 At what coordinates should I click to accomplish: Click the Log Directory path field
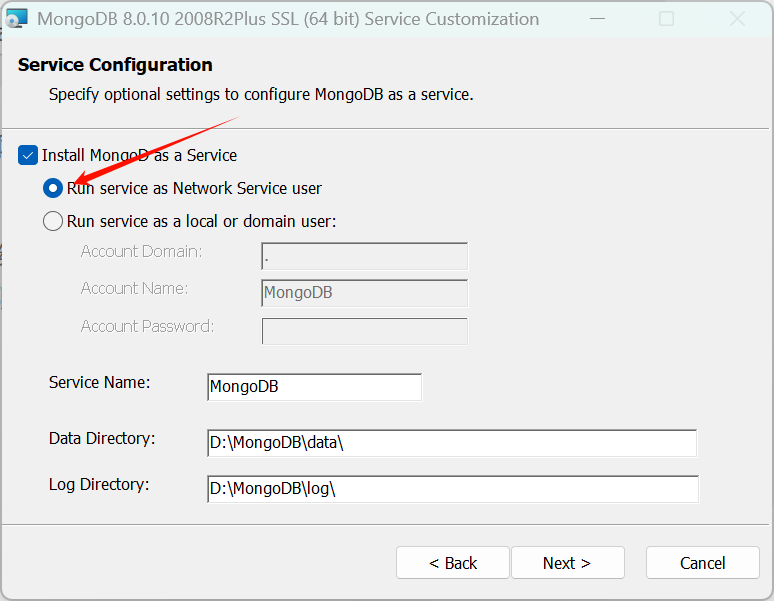click(x=451, y=489)
